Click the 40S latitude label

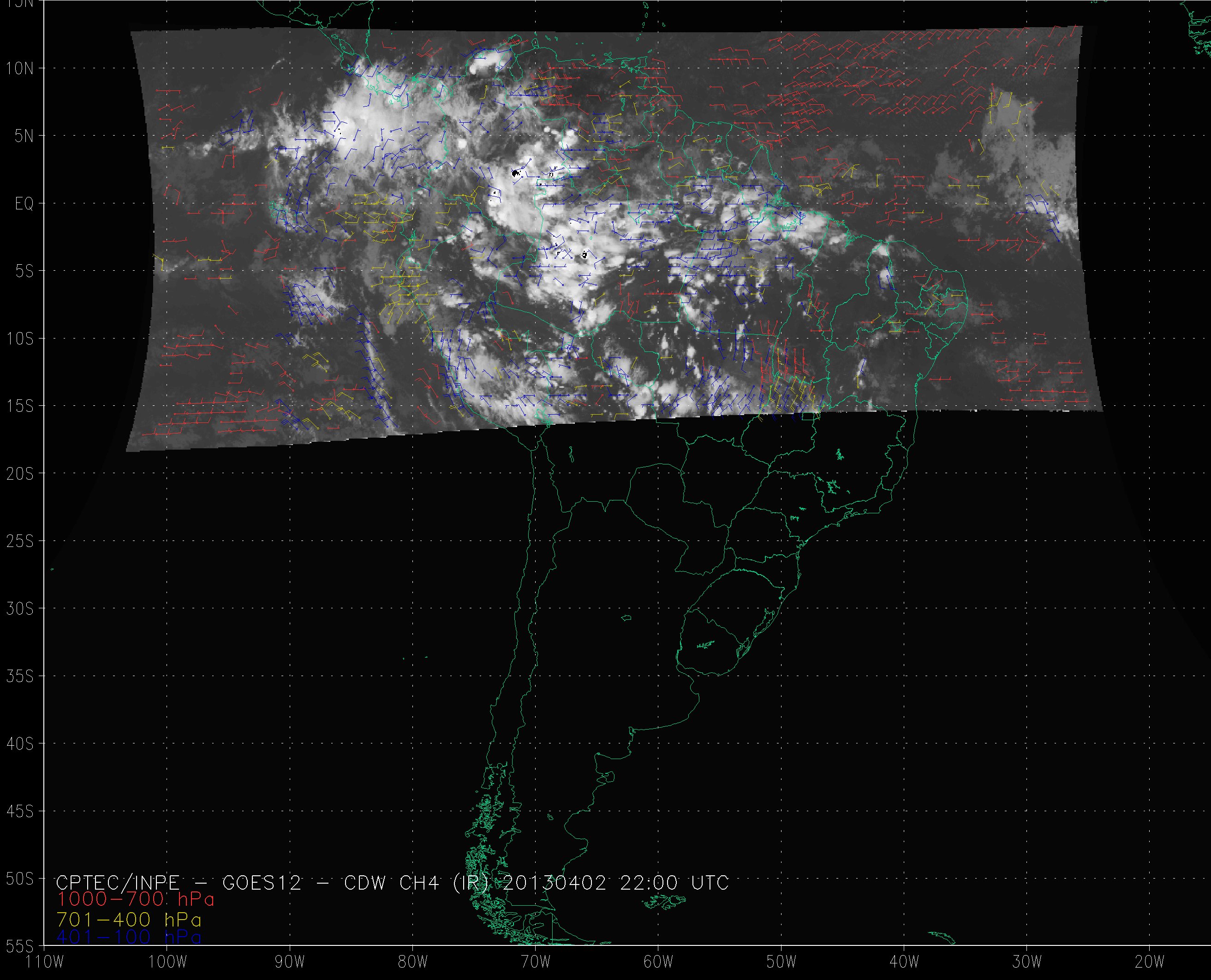(x=20, y=743)
